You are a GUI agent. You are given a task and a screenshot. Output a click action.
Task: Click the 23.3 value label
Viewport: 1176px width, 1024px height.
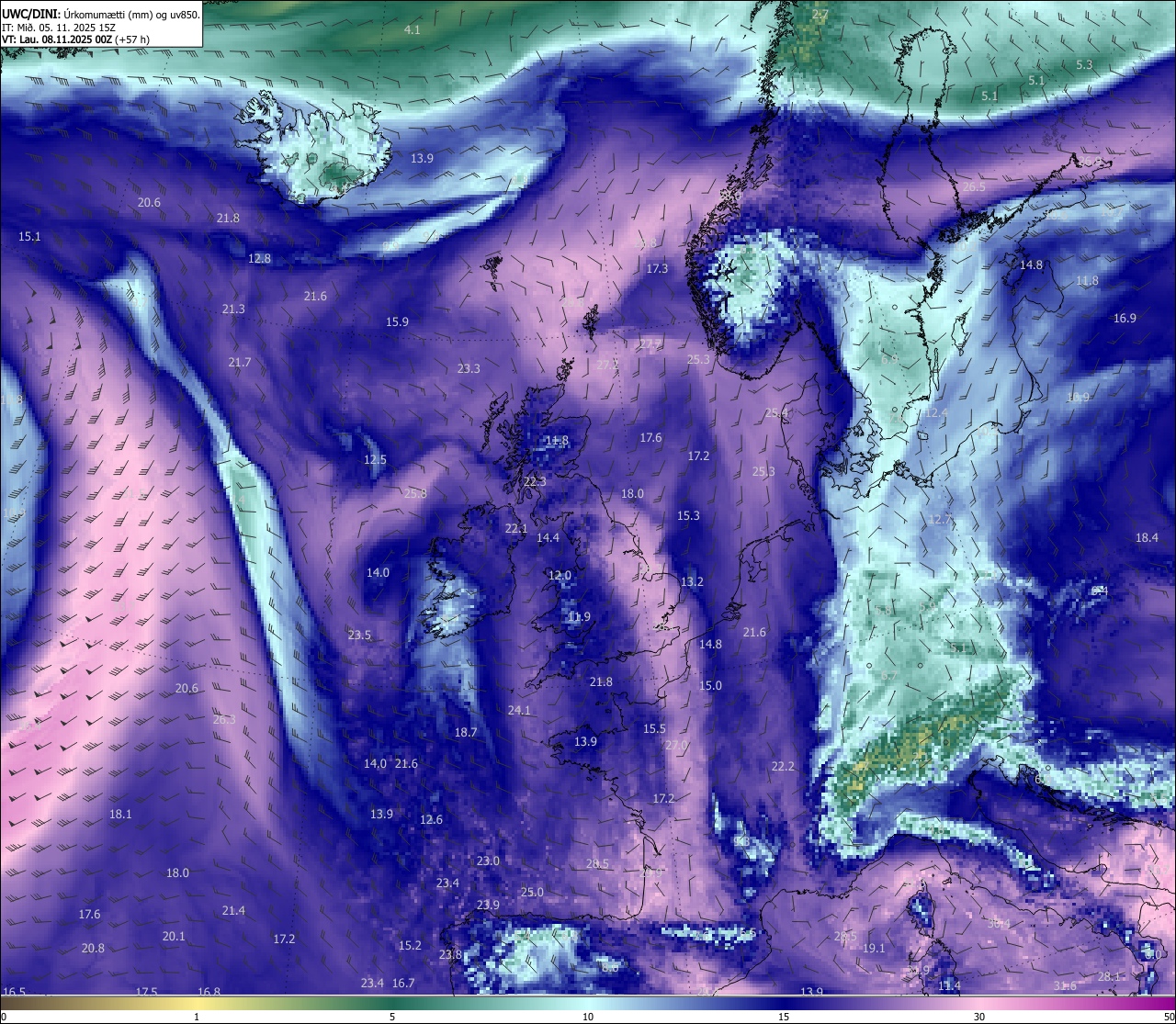[x=469, y=369]
